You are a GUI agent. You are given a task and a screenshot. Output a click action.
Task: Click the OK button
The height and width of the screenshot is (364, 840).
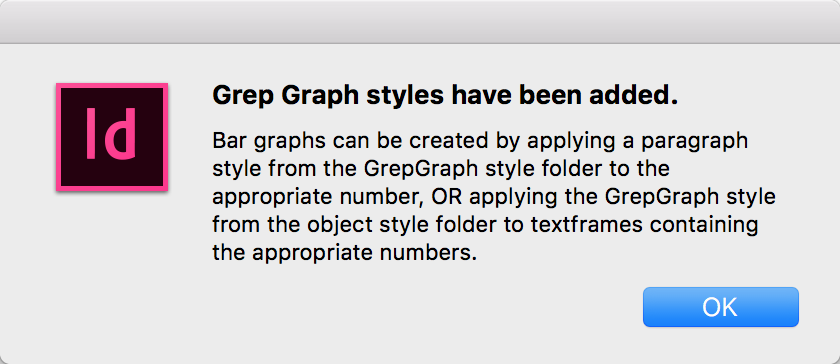721,307
